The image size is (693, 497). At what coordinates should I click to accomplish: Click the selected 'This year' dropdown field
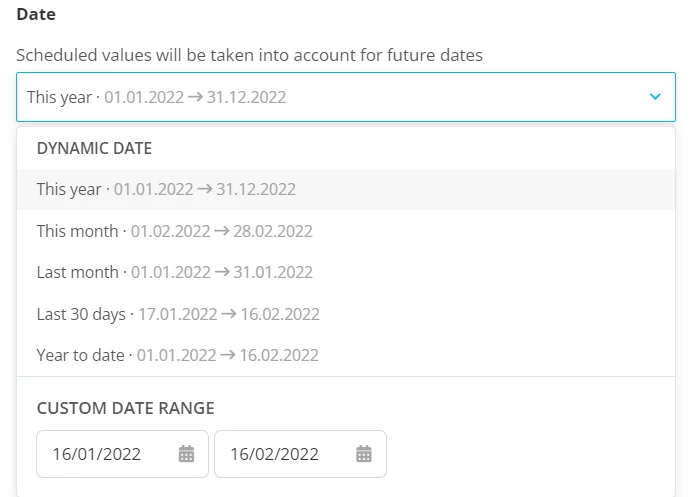346,97
